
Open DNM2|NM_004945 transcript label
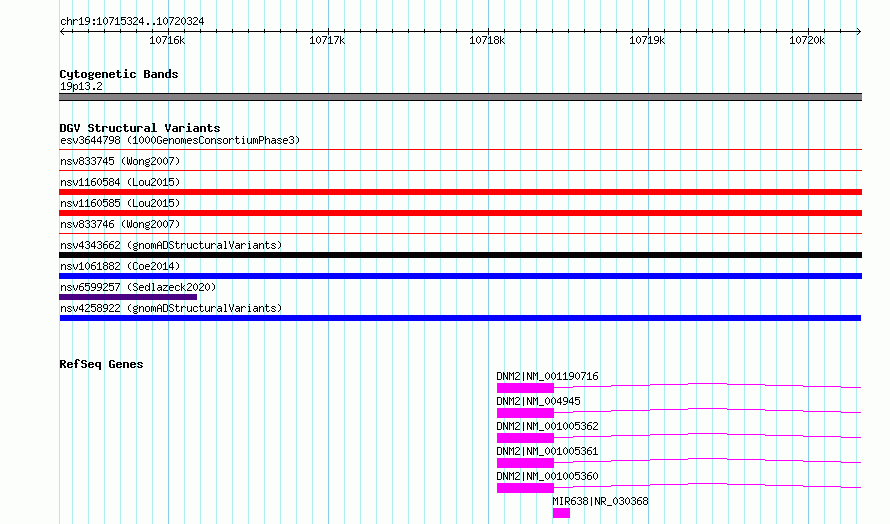point(538,401)
